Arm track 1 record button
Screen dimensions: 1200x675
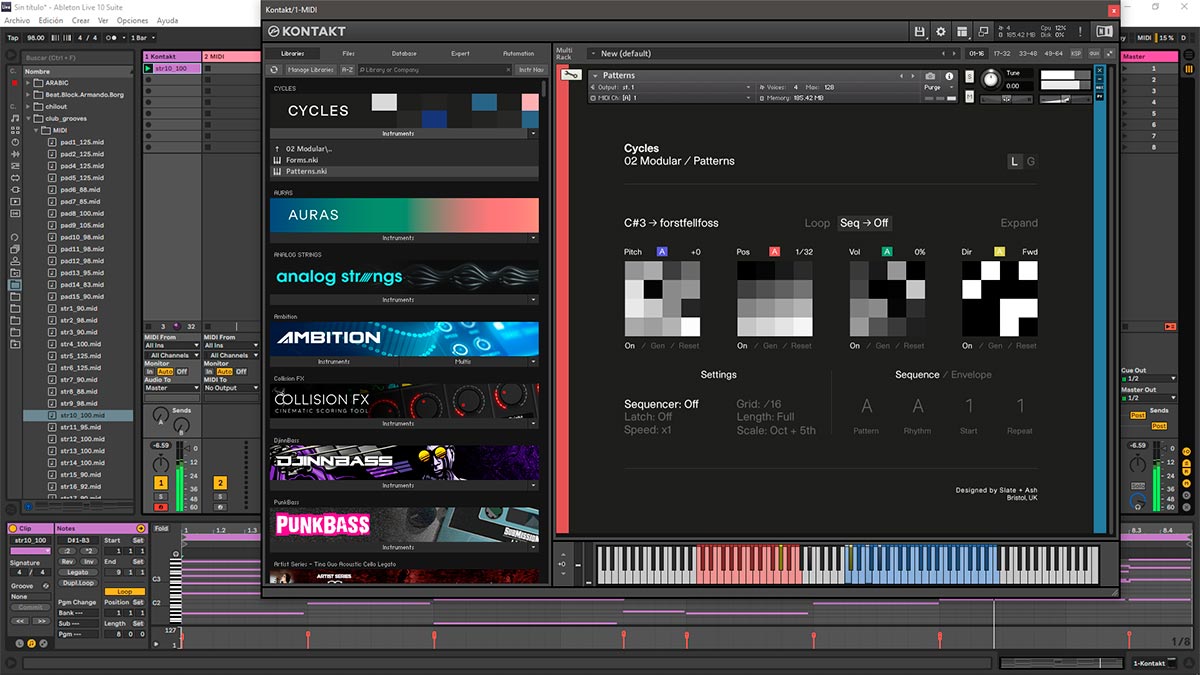161,508
